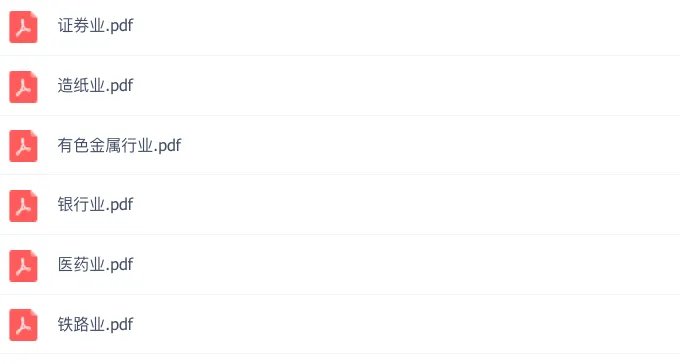Click the .pdf extension of 有色金属行业
Viewport: 680px width, 364px height.
click(x=168, y=146)
